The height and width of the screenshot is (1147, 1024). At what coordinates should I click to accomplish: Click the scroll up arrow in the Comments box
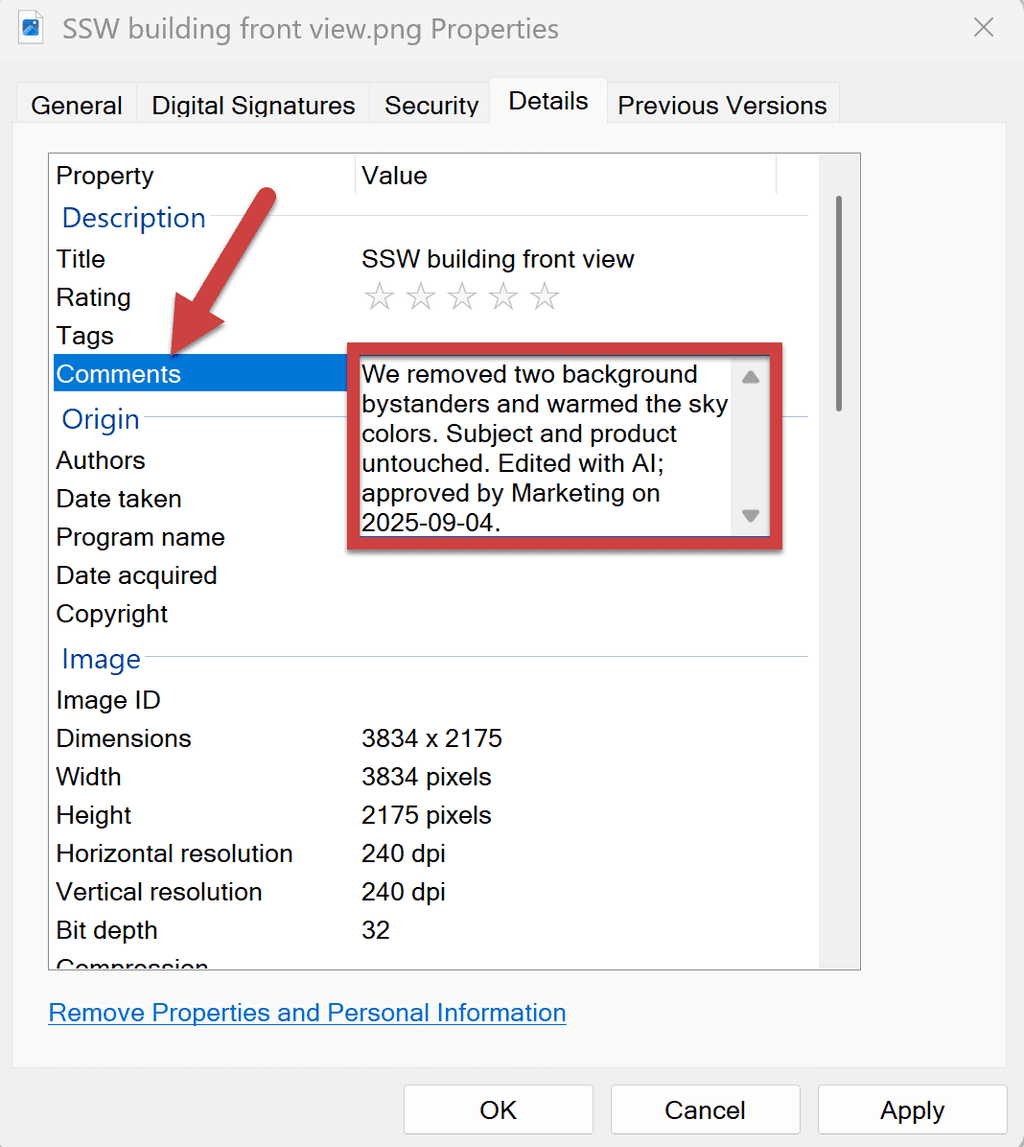tap(750, 377)
